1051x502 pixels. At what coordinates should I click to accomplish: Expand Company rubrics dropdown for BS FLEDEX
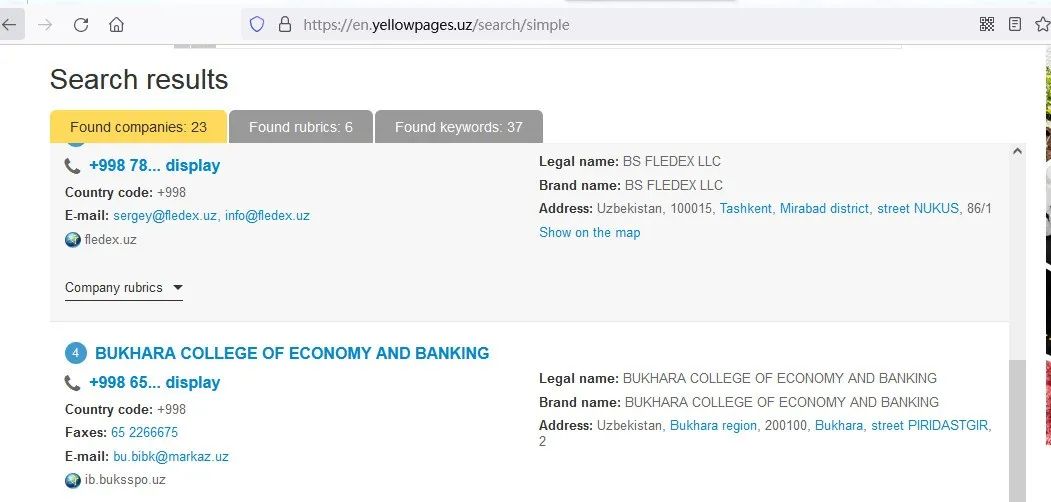(123, 288)
